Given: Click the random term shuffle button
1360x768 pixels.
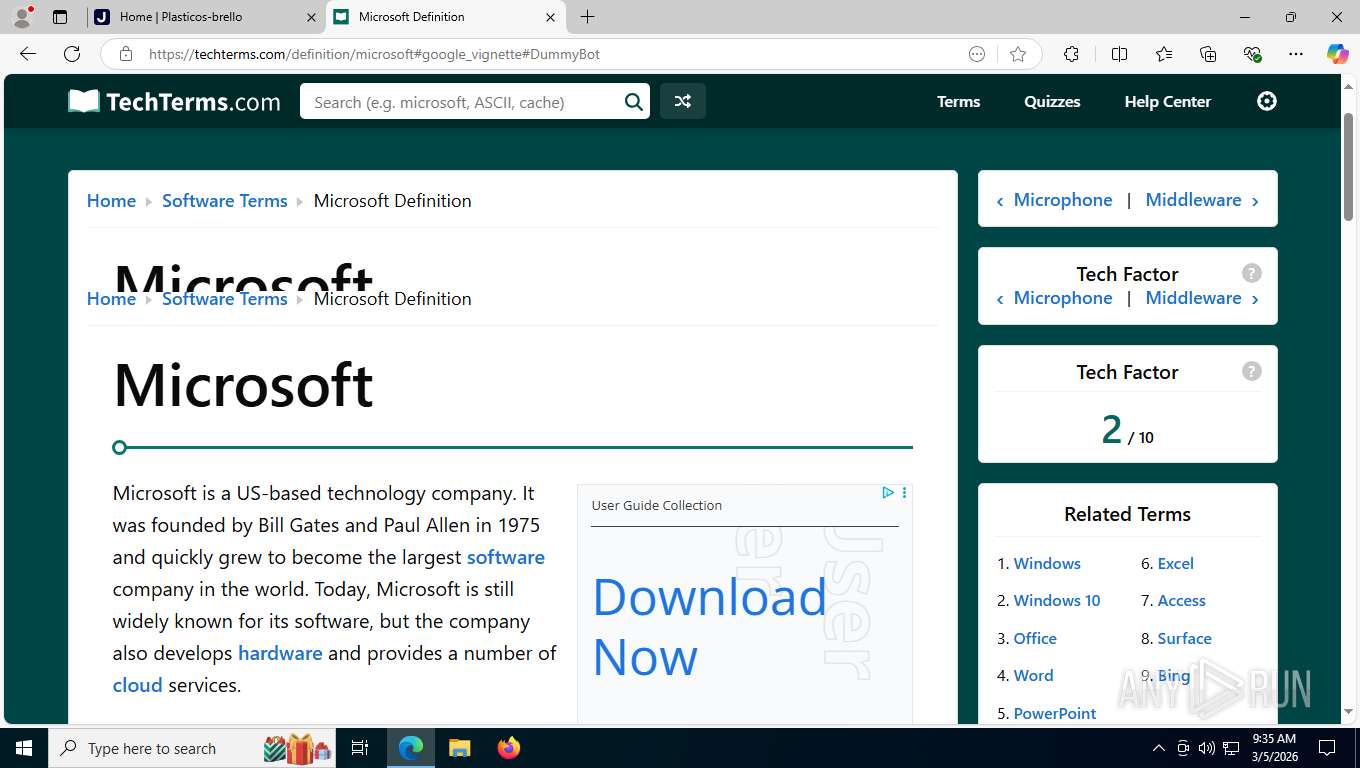Looking at the screenshot, I should pyautogui.click(x=683, y=101).
